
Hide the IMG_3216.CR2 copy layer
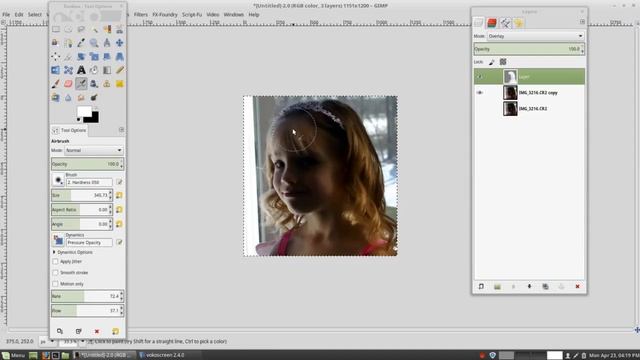pos(480,93)
